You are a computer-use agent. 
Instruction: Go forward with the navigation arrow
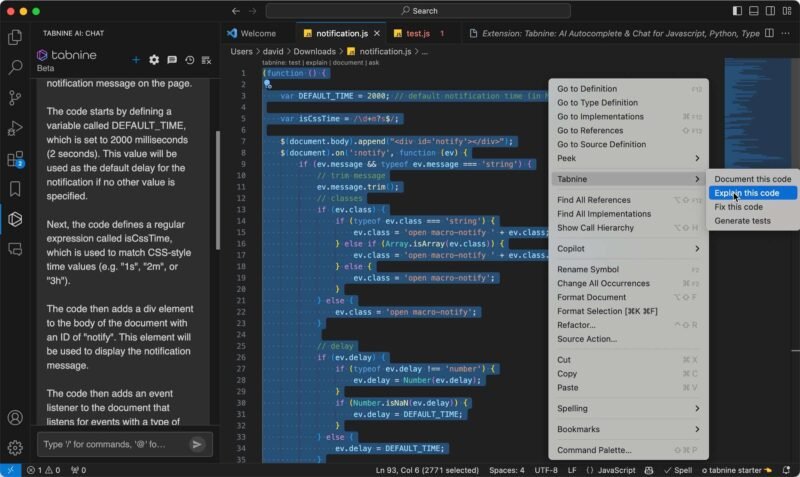pos(253,11)
